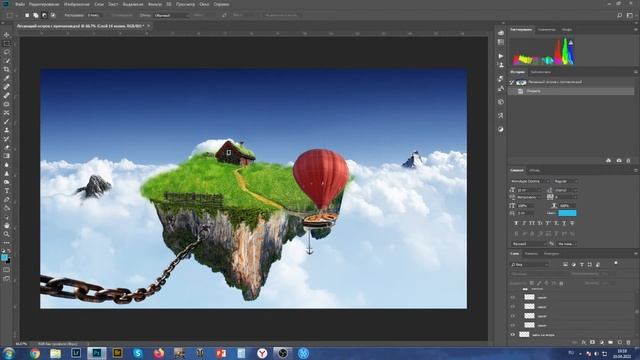Select the Hand tool
Viewport: 640px width, 360px height.
(7, 225)
